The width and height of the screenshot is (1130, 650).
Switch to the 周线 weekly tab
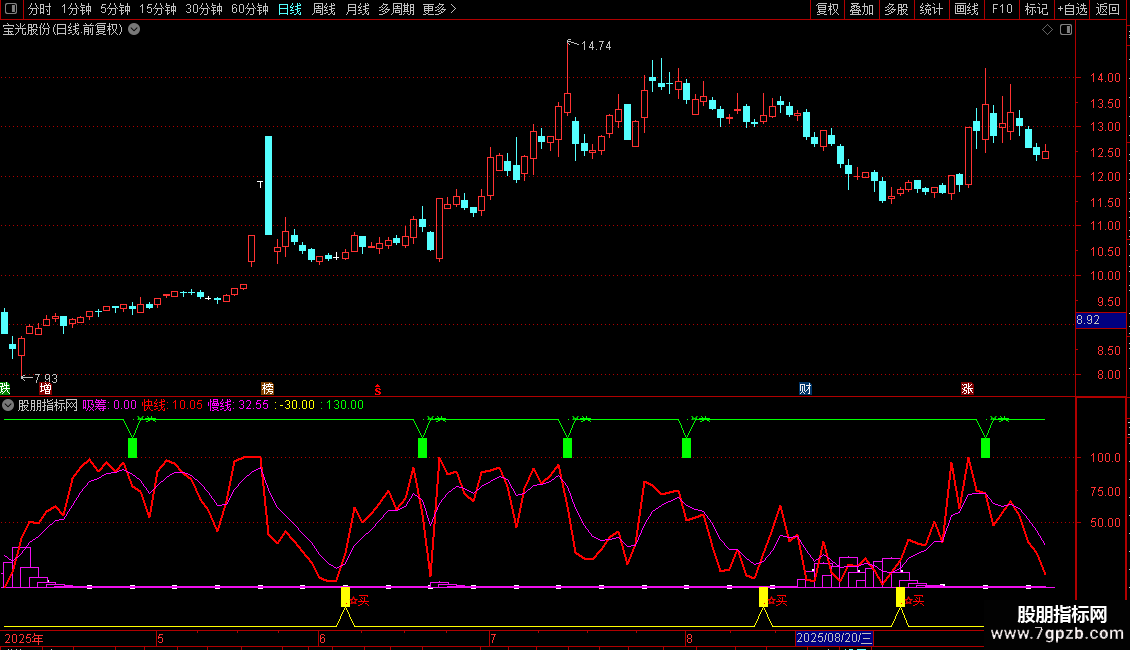[324, 10]
